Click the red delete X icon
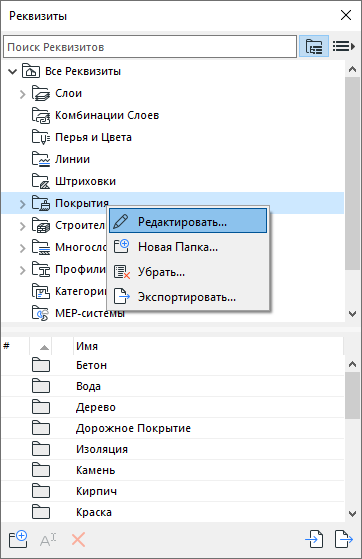This screenshot has width=362, height=559. click(x=78, y=540)
